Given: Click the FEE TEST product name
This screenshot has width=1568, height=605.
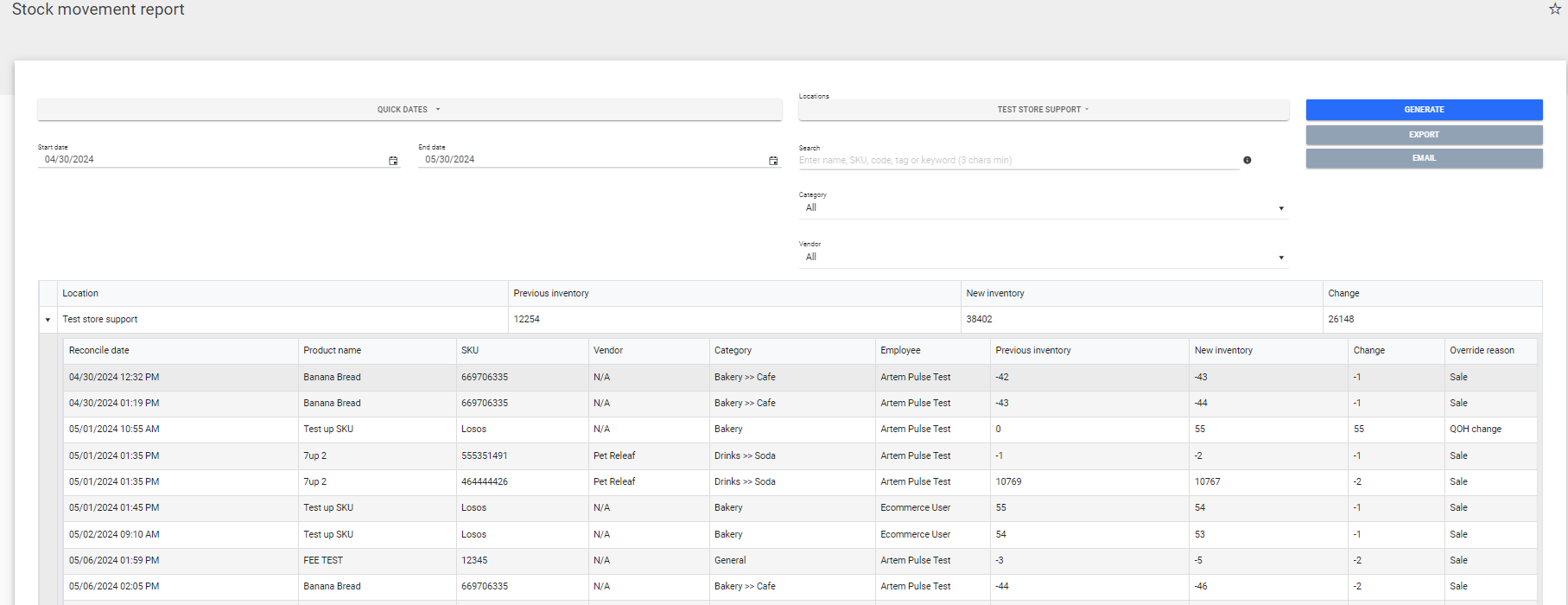Looking at the screenshot, I should 323,561.
